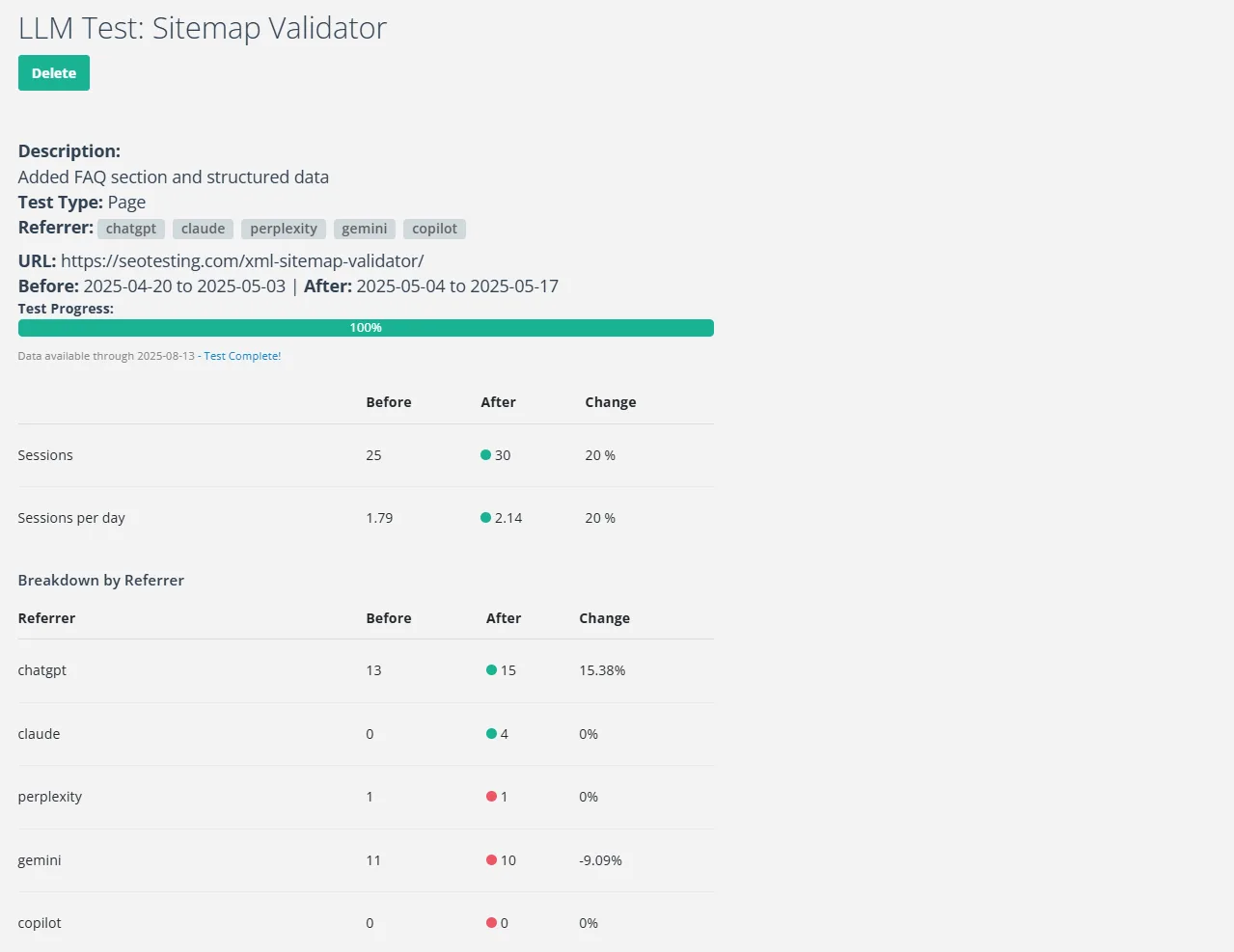Click the green Delete button
The image size is (1234, 952).
tap(54, 73)
